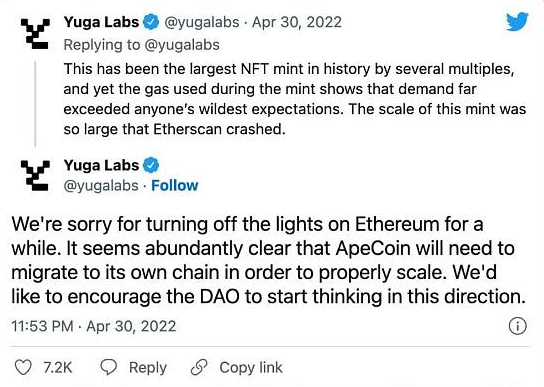
Task: Click the 7.2K likes count
Action: (58, 368)
